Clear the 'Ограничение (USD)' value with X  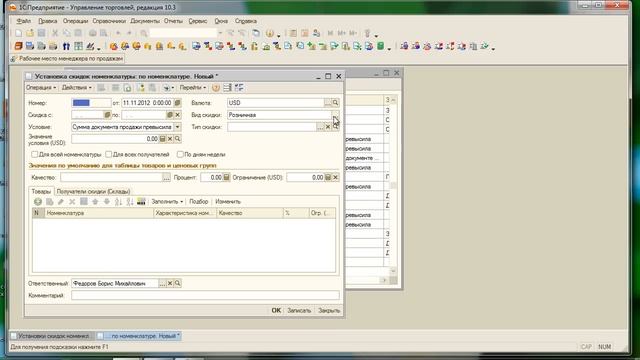pos(336,177)
